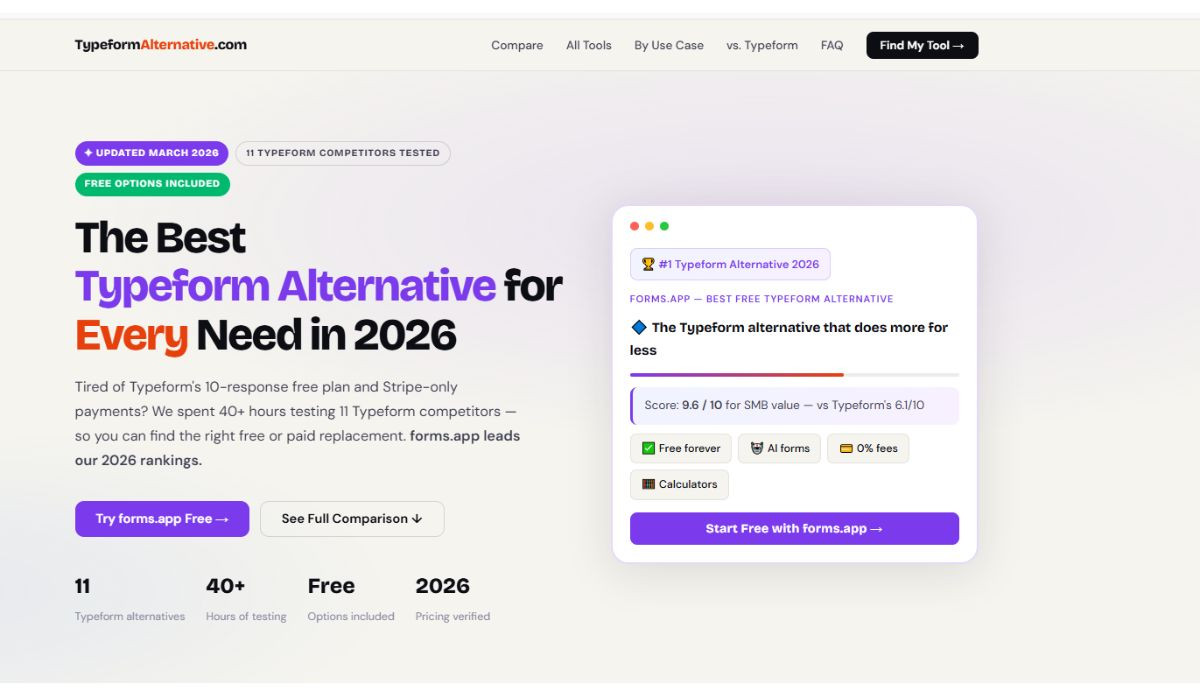
Task: Click the yellow dot in the card header
Action: tap(649, 226)
